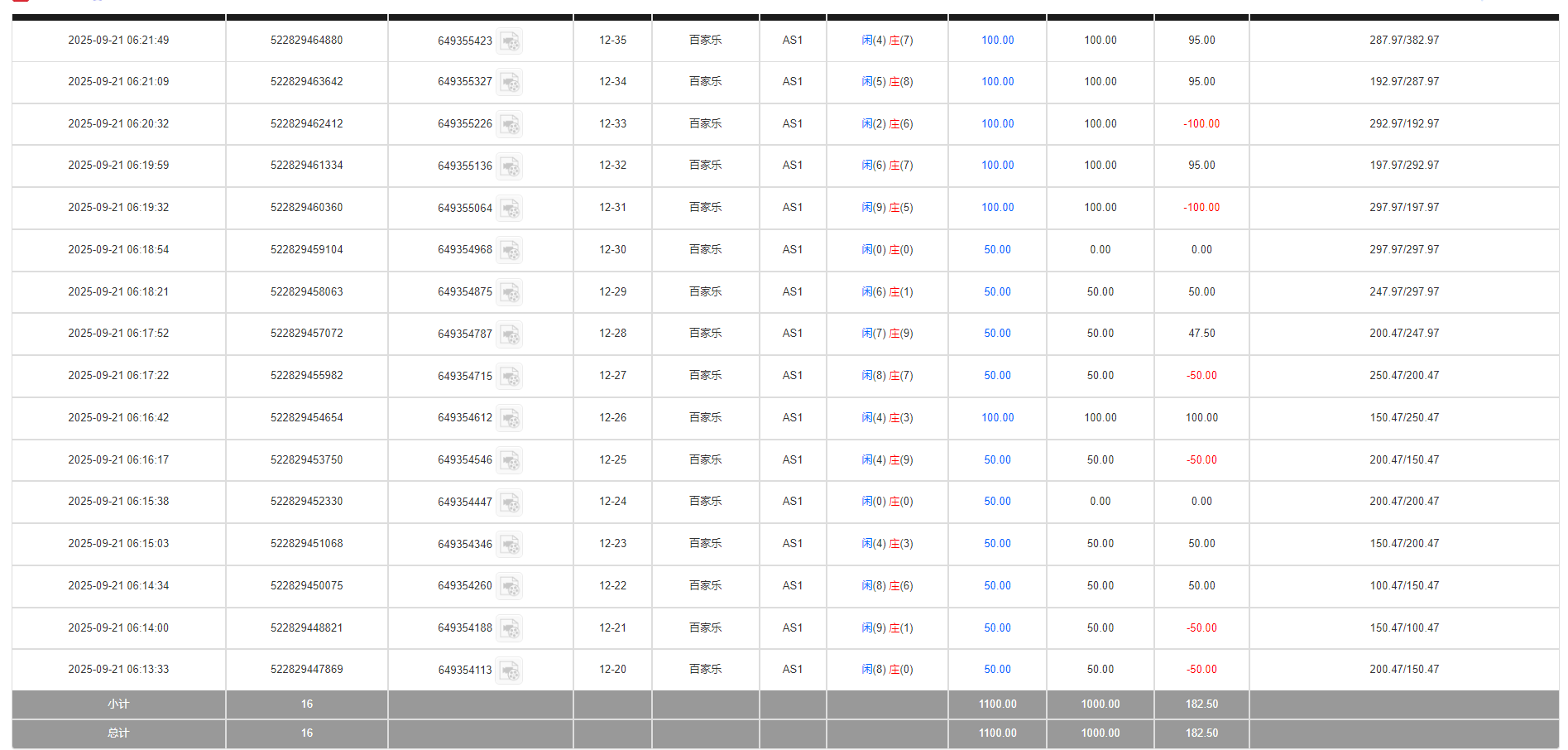Screen dimensions: 1568x750
Task: Click the blue 50.00 bet amount on round 12-20
Action: coord(996,669)
